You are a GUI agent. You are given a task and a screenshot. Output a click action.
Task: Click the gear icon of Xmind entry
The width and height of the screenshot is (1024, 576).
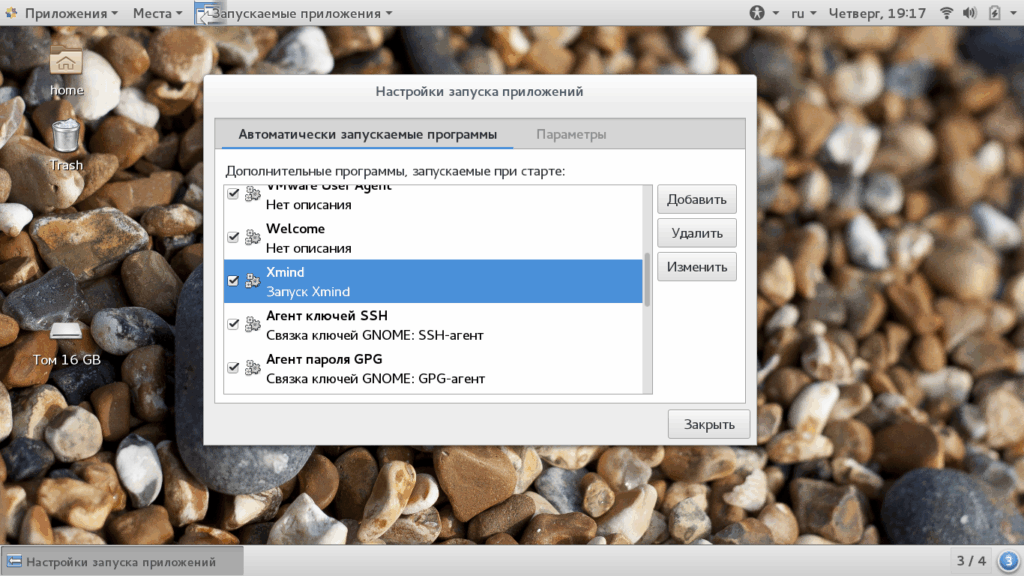tap(253, 281)
